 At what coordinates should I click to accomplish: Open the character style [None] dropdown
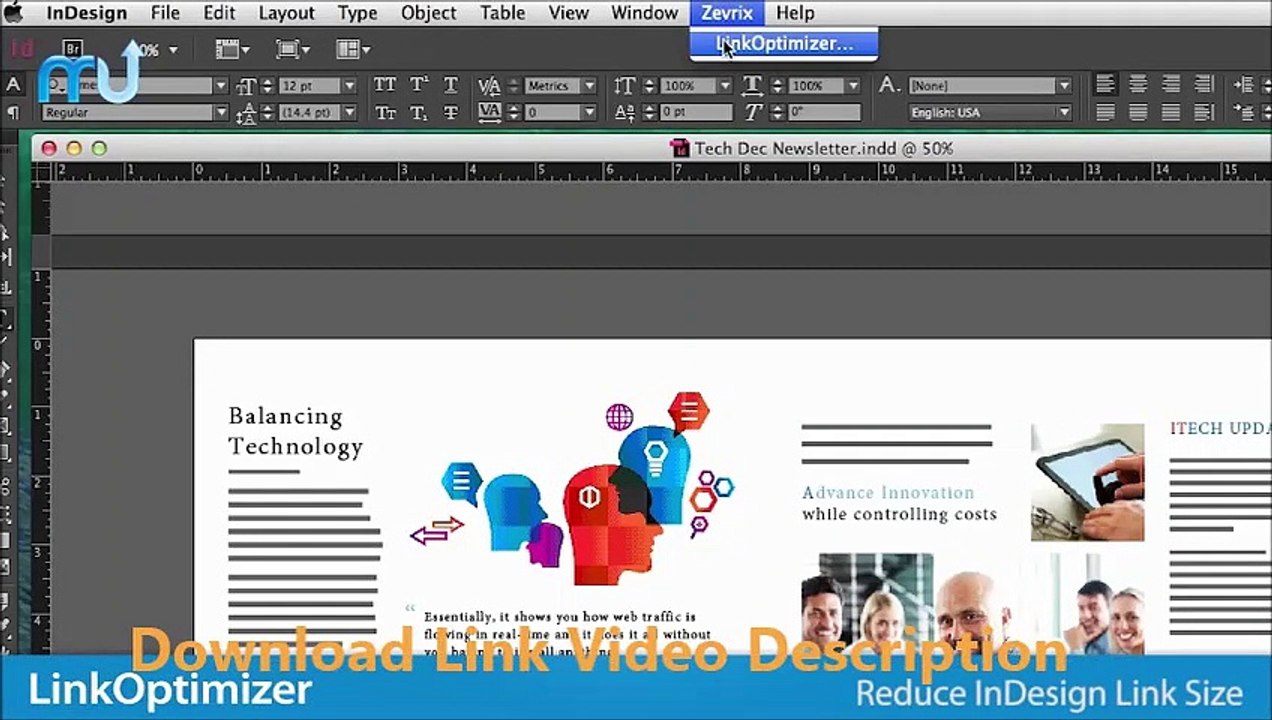pyautogui.click(x=1064, y=86)
